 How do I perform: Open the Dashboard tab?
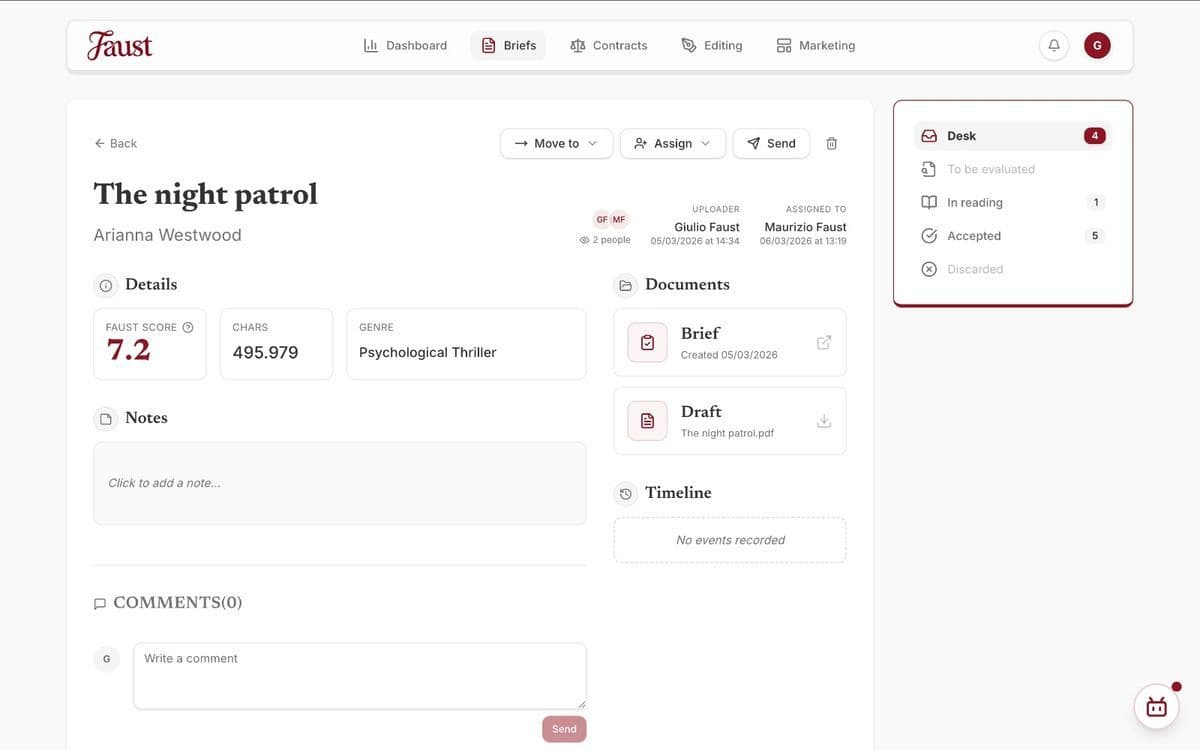[405, 46]
